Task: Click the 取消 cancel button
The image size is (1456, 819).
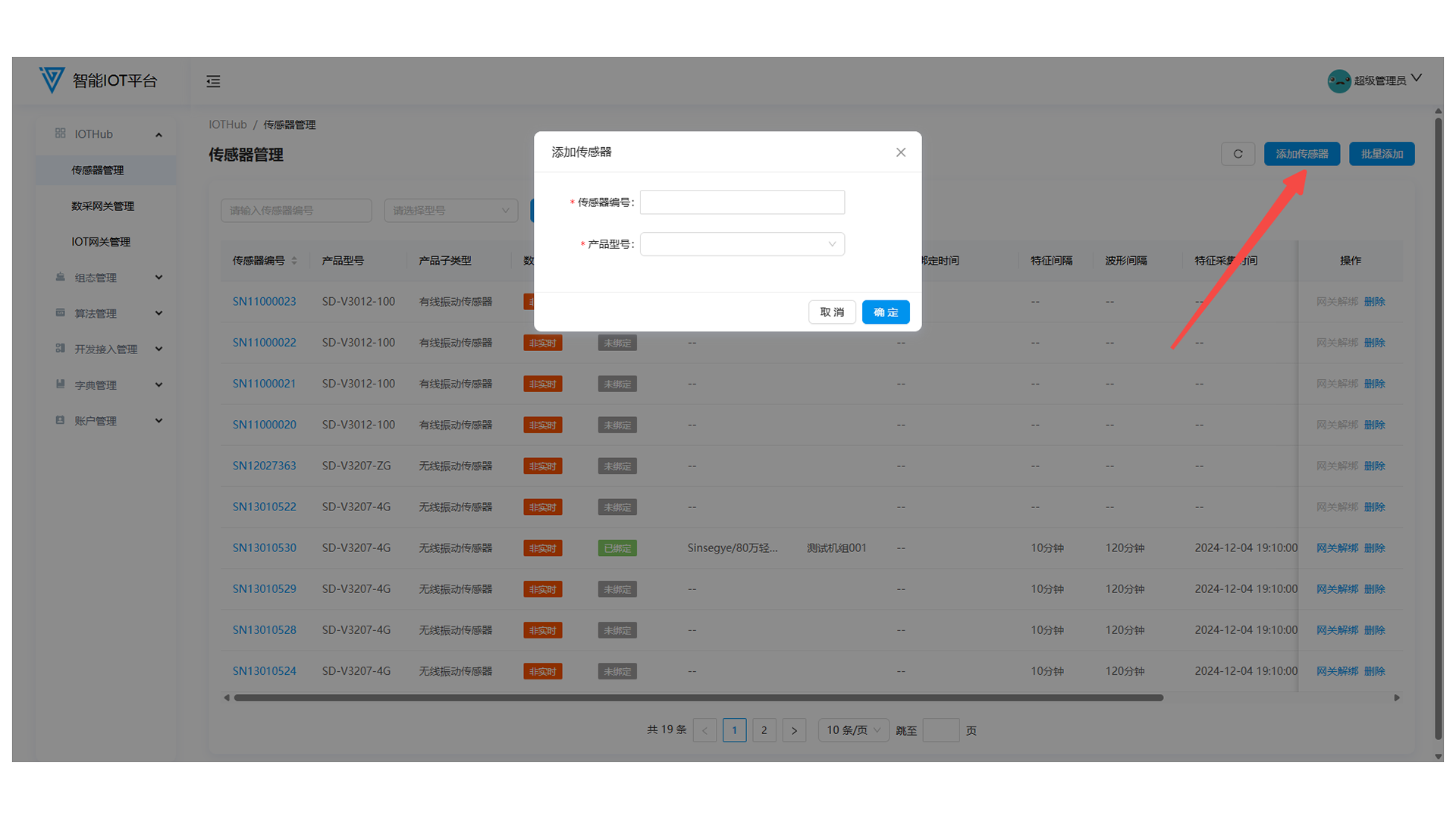Action: coord(832,312)
